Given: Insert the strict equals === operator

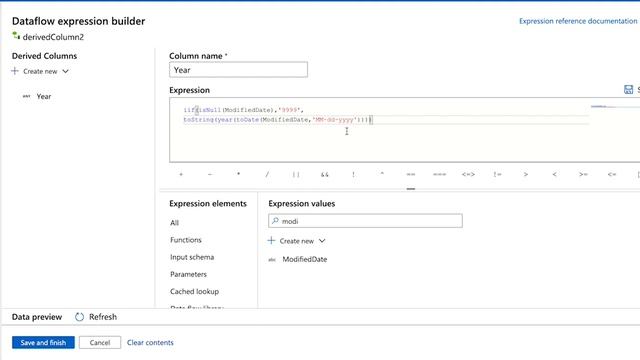Looking at the screenshot, I should (x=440, y=174).
